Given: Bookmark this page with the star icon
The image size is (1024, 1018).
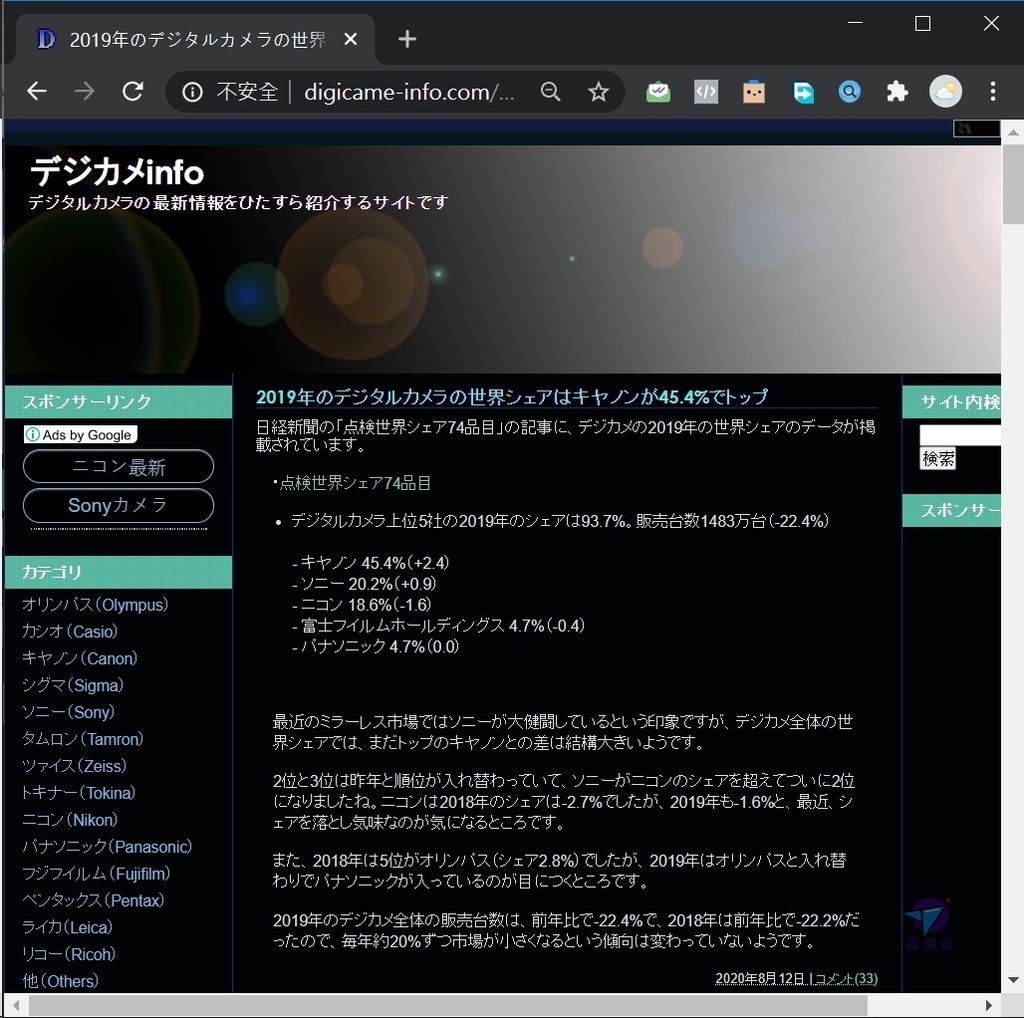Looking at the screenshot, I should click(x=598, y=91).
